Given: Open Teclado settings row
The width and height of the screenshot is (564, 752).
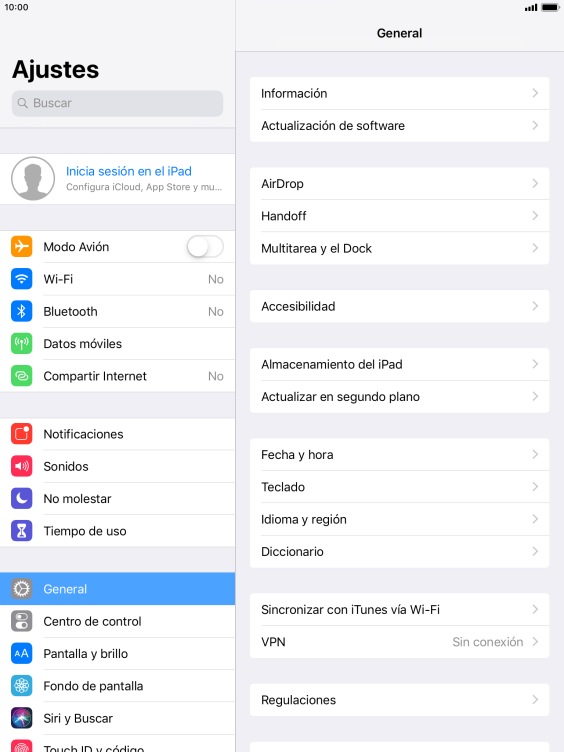Looking at the screenshot, I should [400, 487].
